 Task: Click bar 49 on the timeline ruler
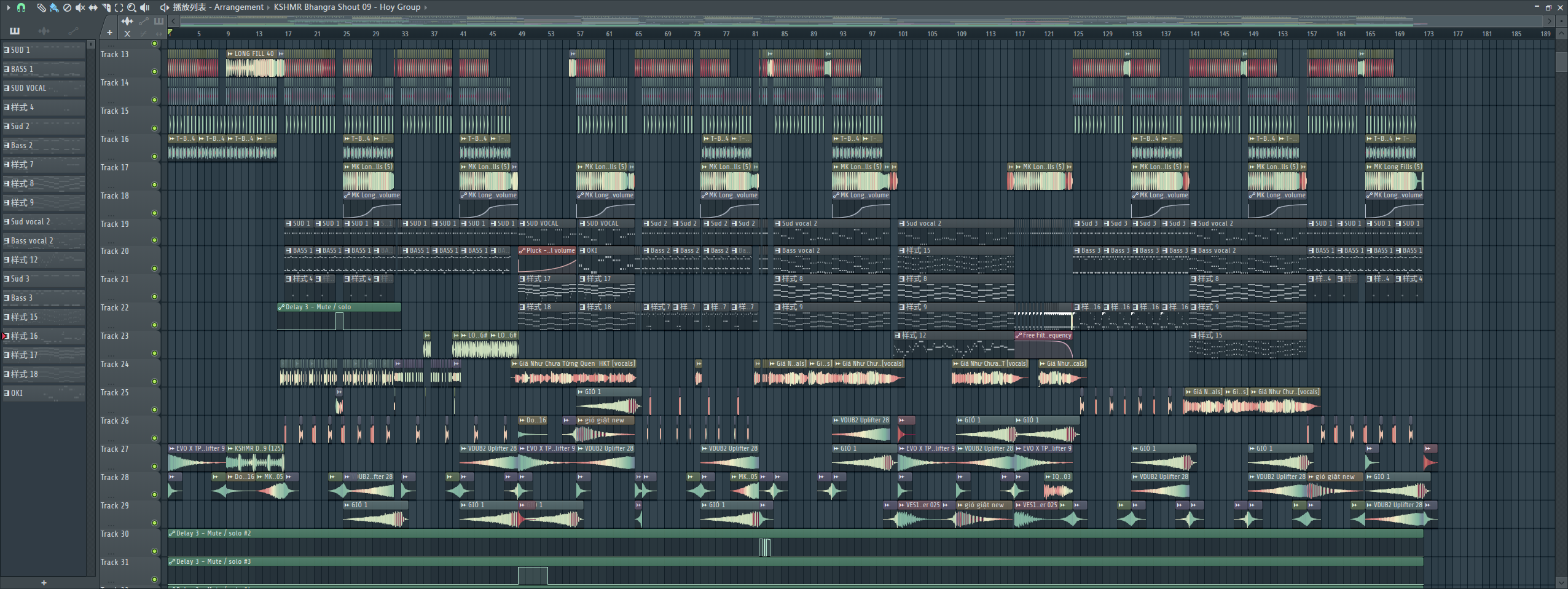click(x=522, y=34)
